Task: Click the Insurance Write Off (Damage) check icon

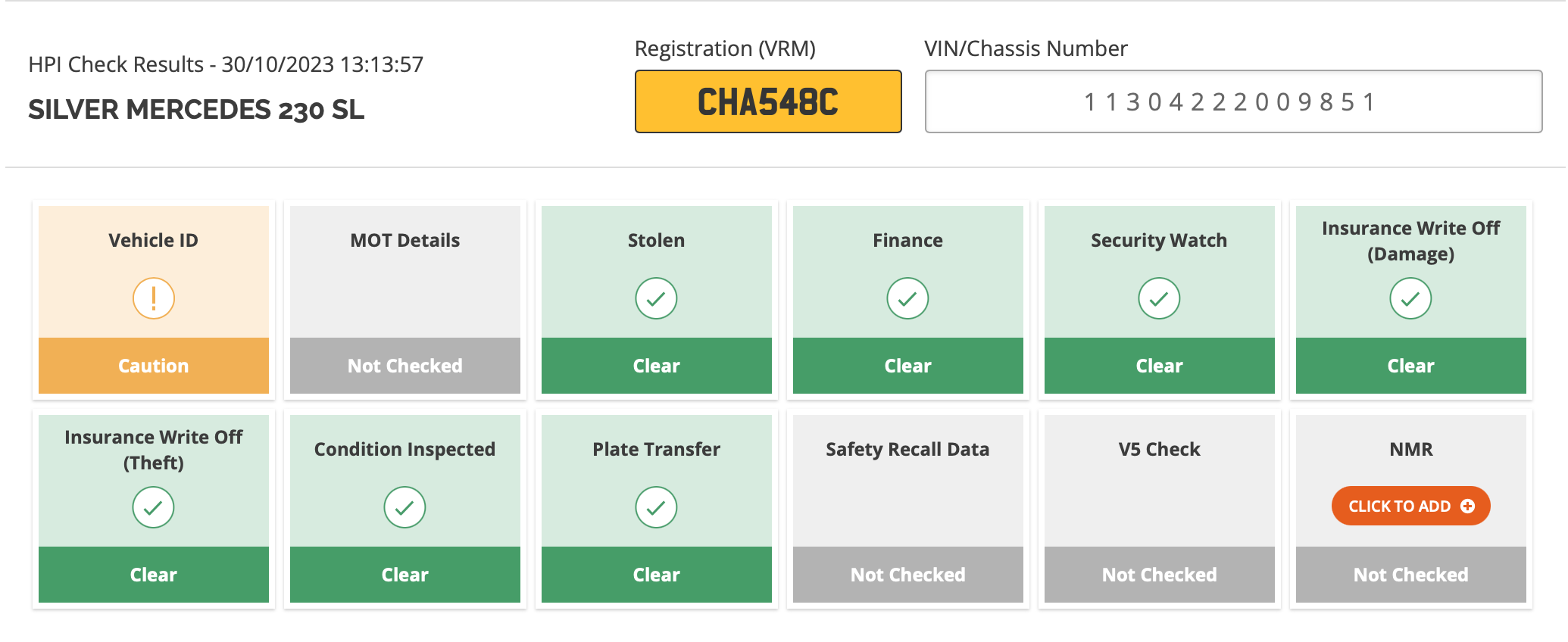Action: coord(1410,298)
